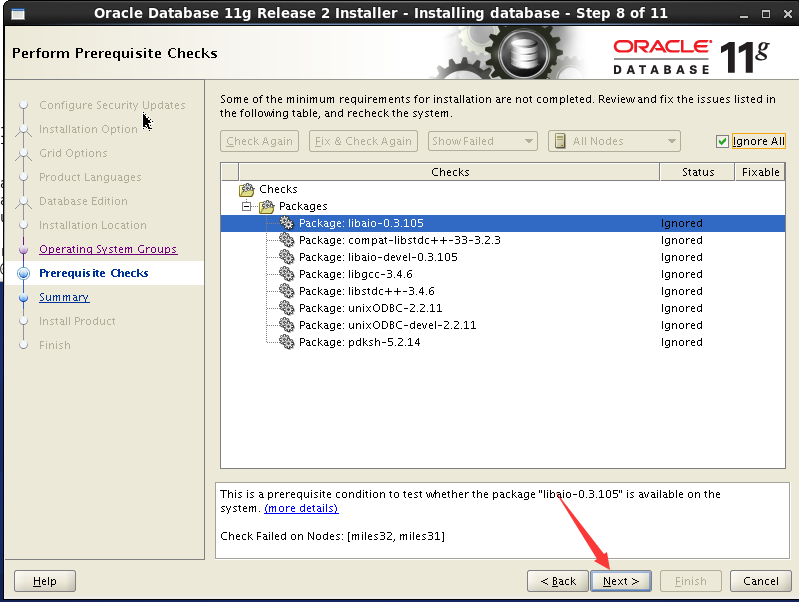Open the more details link

pyautogui.click(x=301, y=508)
